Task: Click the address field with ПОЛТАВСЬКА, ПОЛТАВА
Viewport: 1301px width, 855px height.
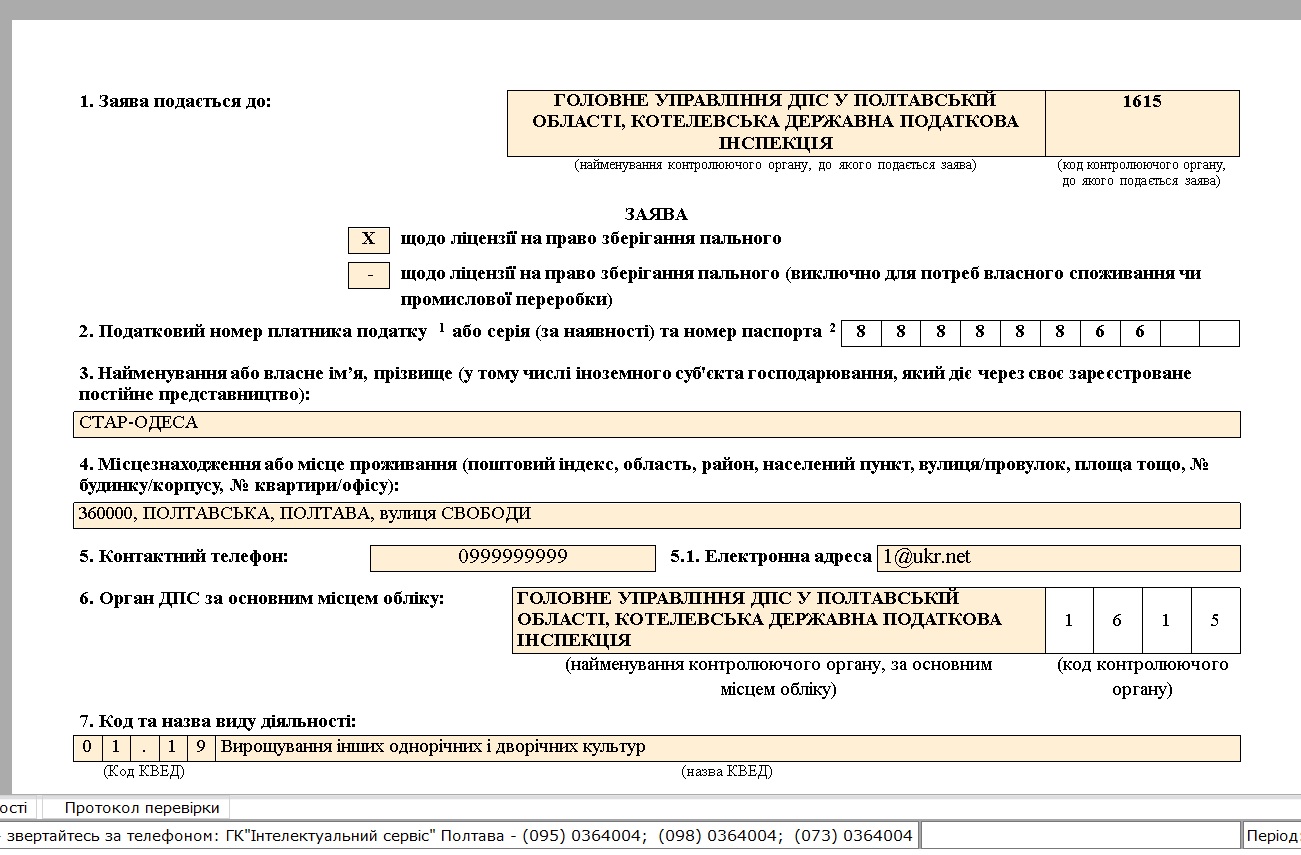Action: pos(656,515)
